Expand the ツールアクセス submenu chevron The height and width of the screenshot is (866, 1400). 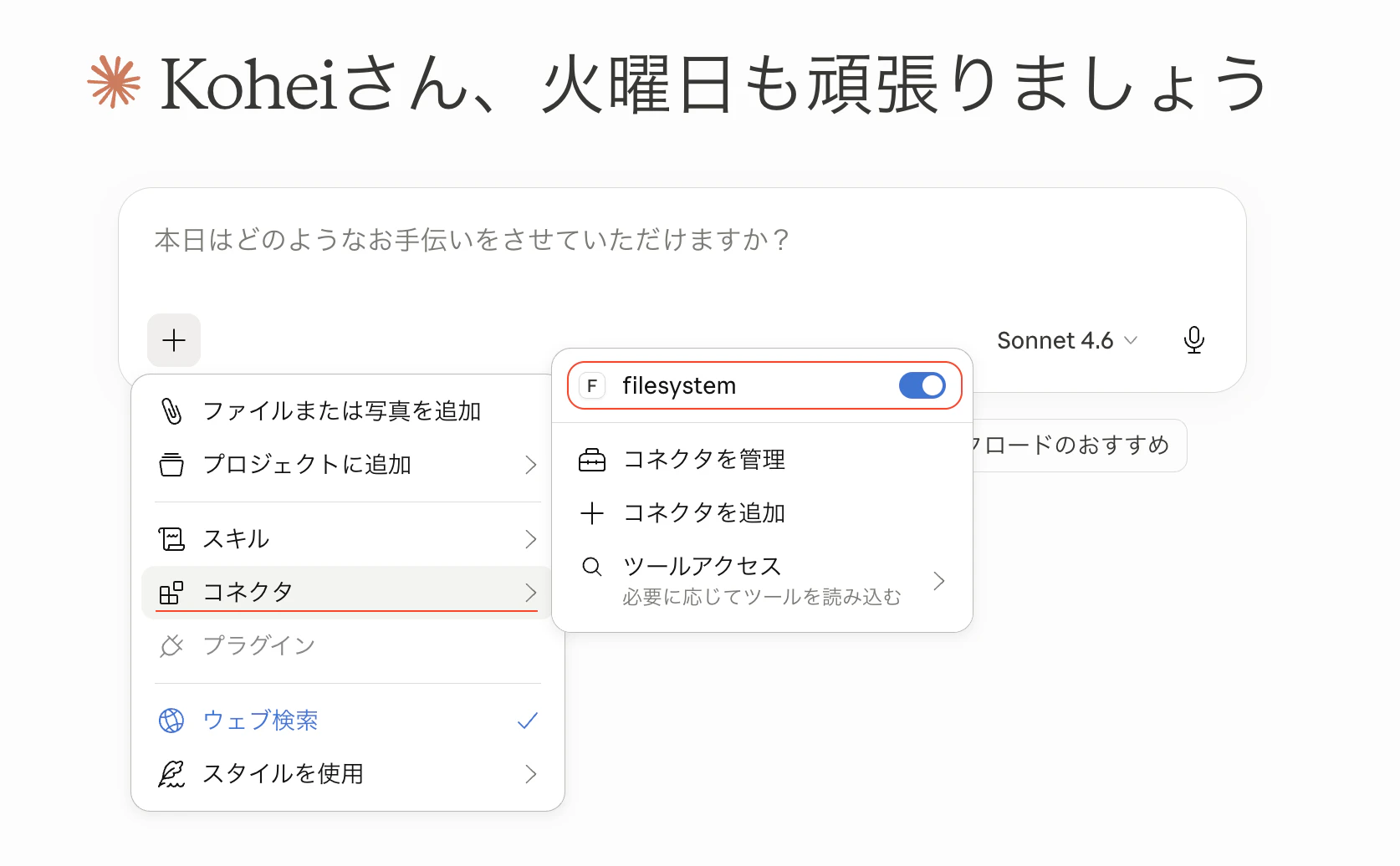(x=938, y=581)
